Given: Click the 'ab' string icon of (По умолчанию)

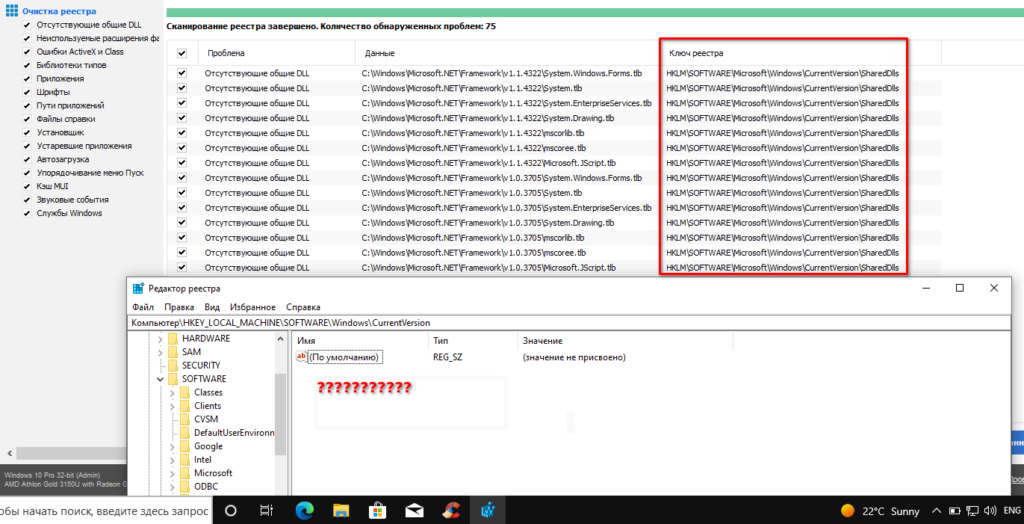Looking at the screenshot, I should coord(301,357).
